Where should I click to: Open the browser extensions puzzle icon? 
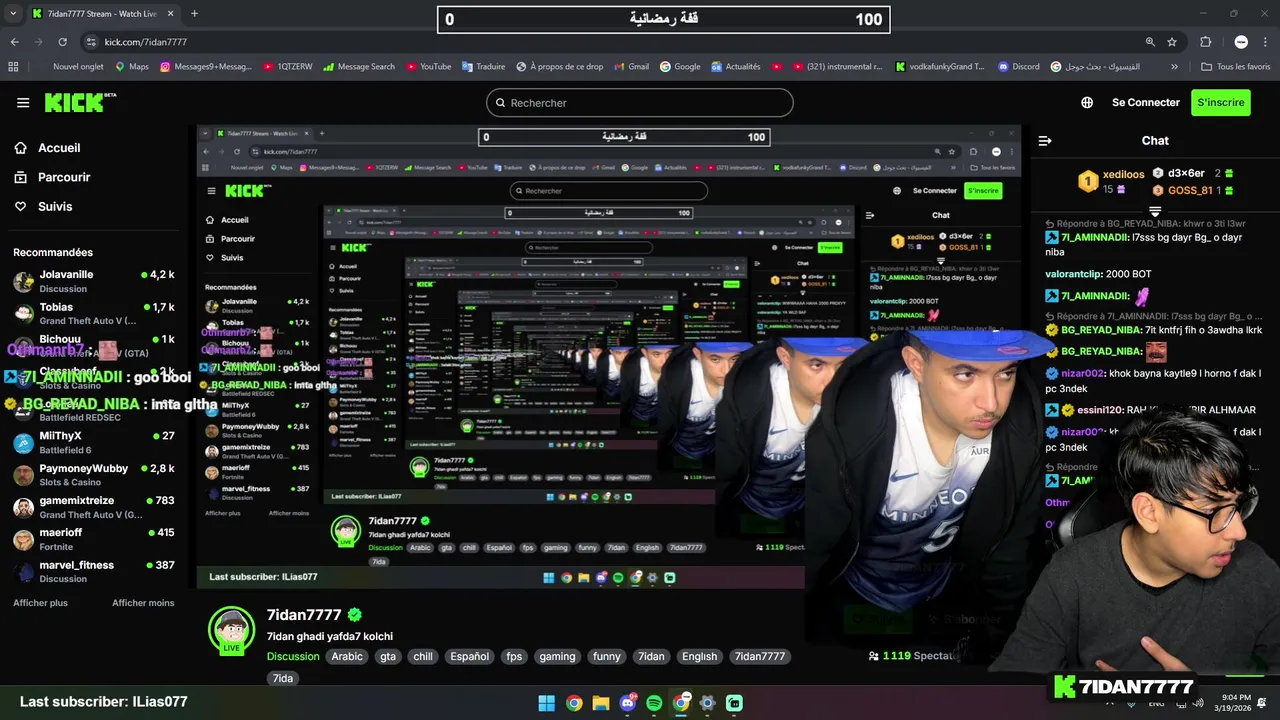(1205, 42)
